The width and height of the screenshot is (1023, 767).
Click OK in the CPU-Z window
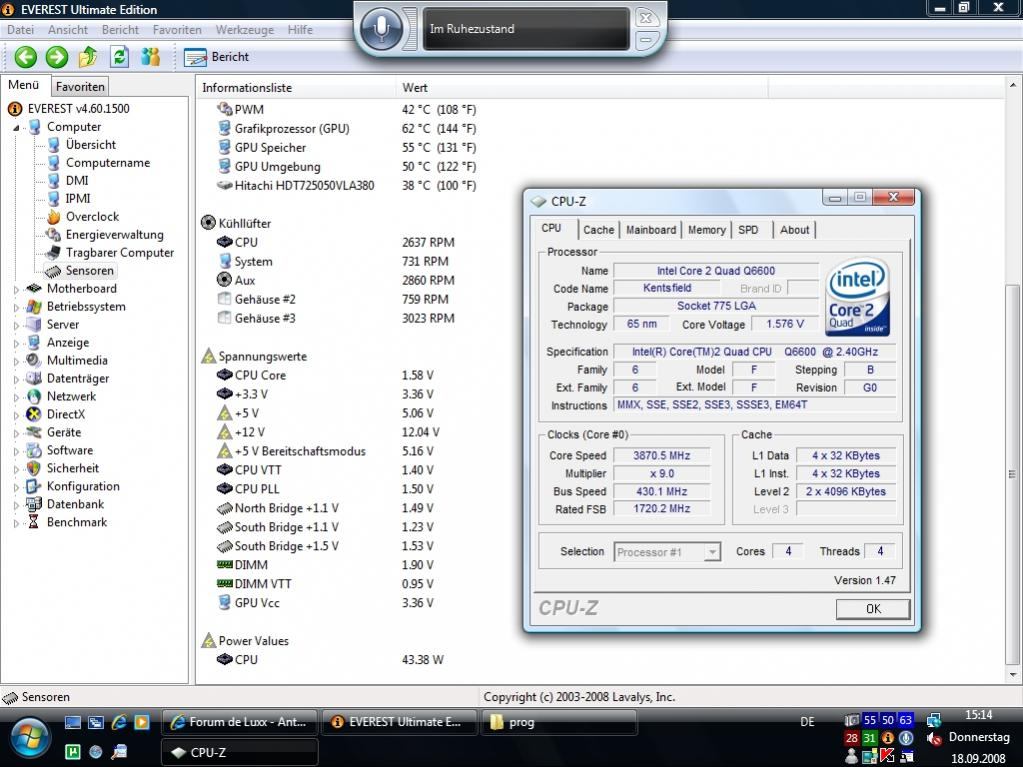click(x=873, y=609)
